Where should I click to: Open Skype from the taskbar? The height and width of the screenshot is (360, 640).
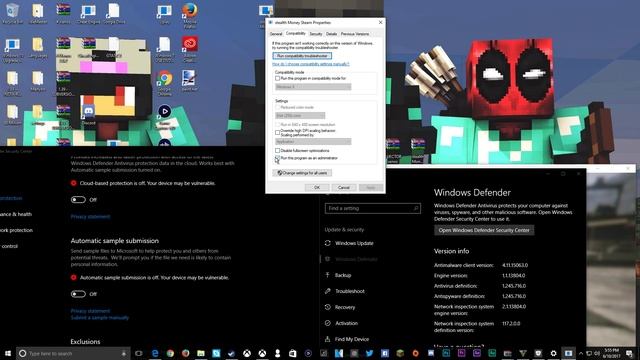click(216, 353)
